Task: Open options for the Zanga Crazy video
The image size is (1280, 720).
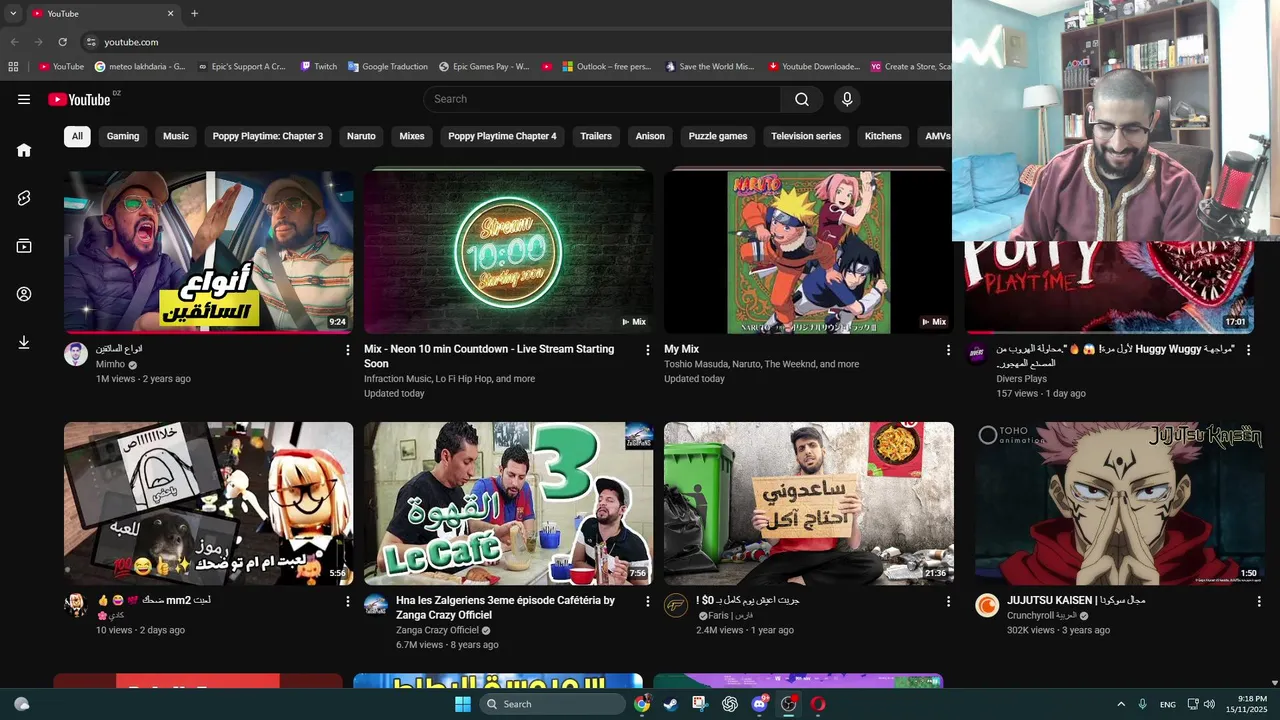Action: coord(648,601)
